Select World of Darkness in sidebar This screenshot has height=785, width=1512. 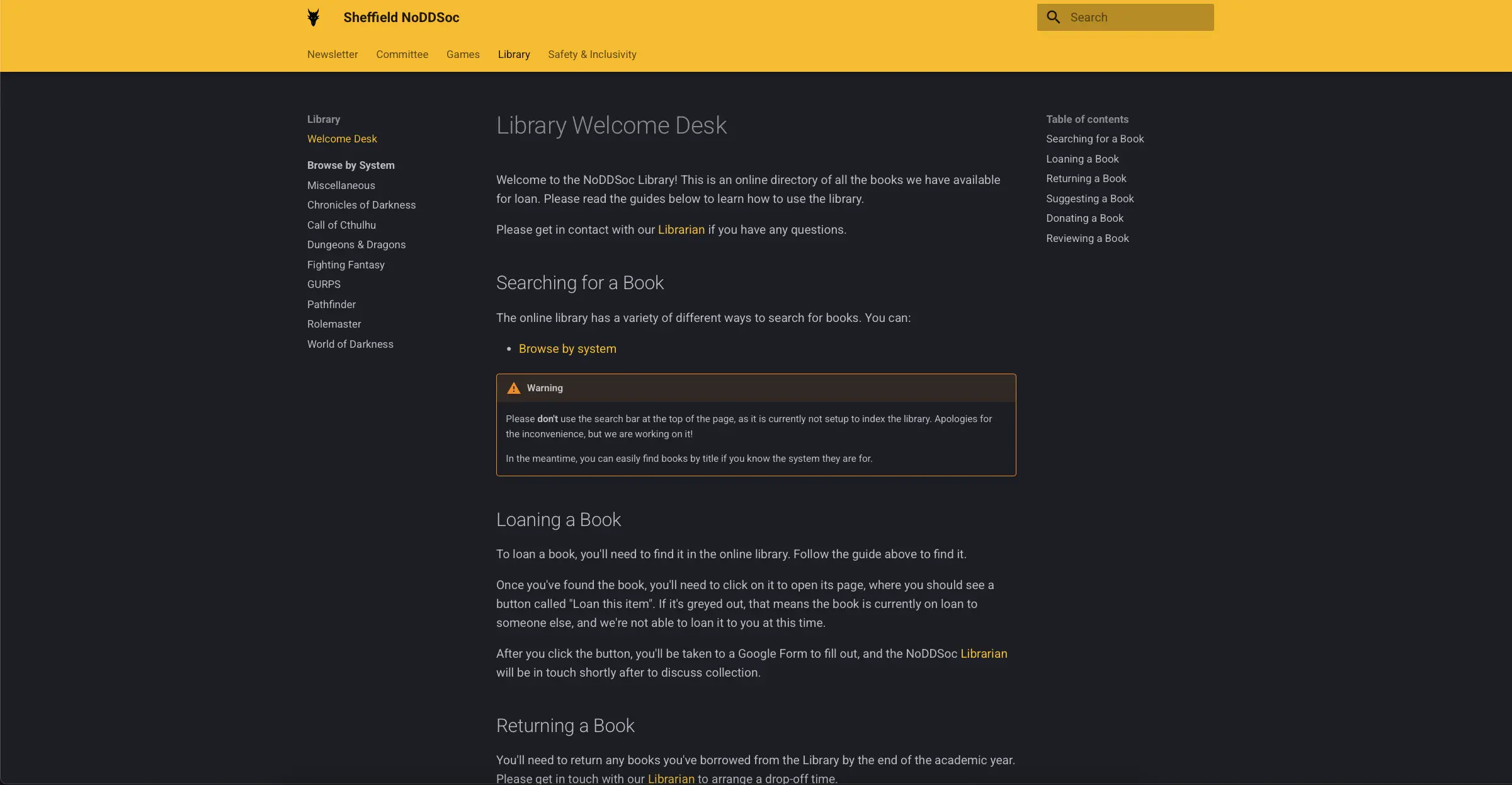pyautogui.click(x=350, y=344)
